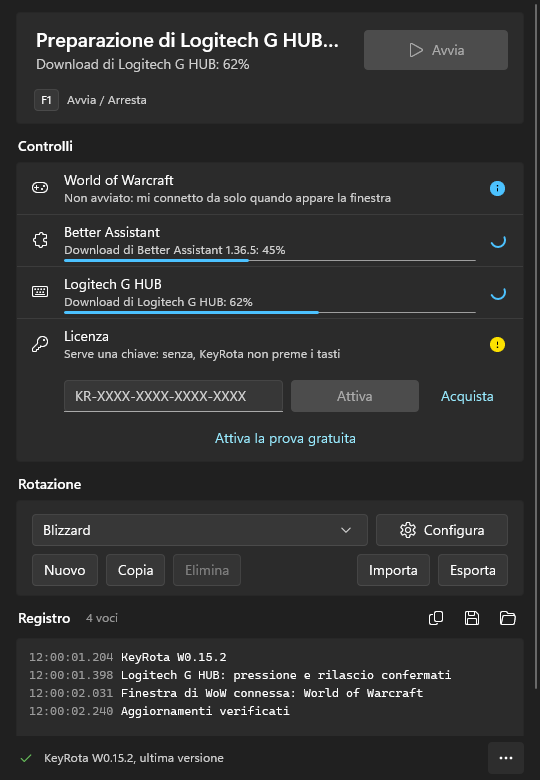This screenshot has width=540, height=780.
Task: Create a new rotation with Nuovo
Action: [x=65, y=570]
